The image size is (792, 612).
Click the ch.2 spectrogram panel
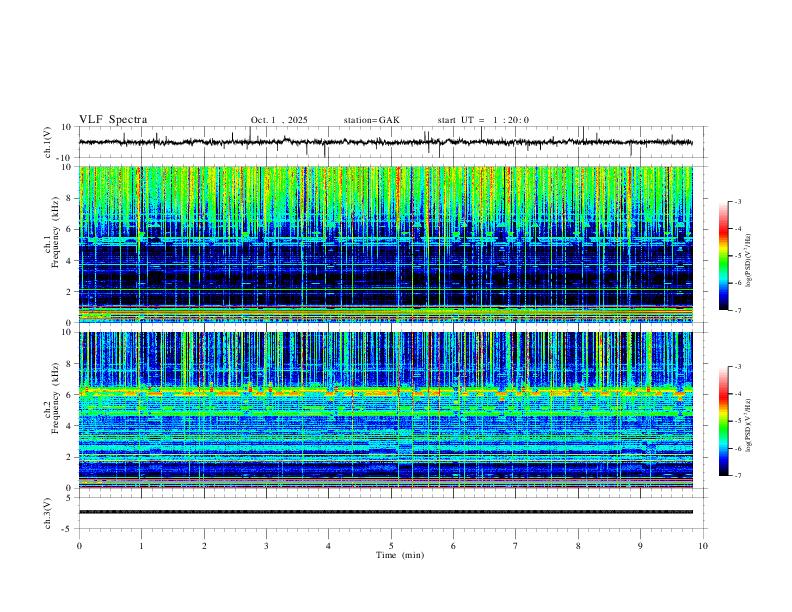coord(386,410)
